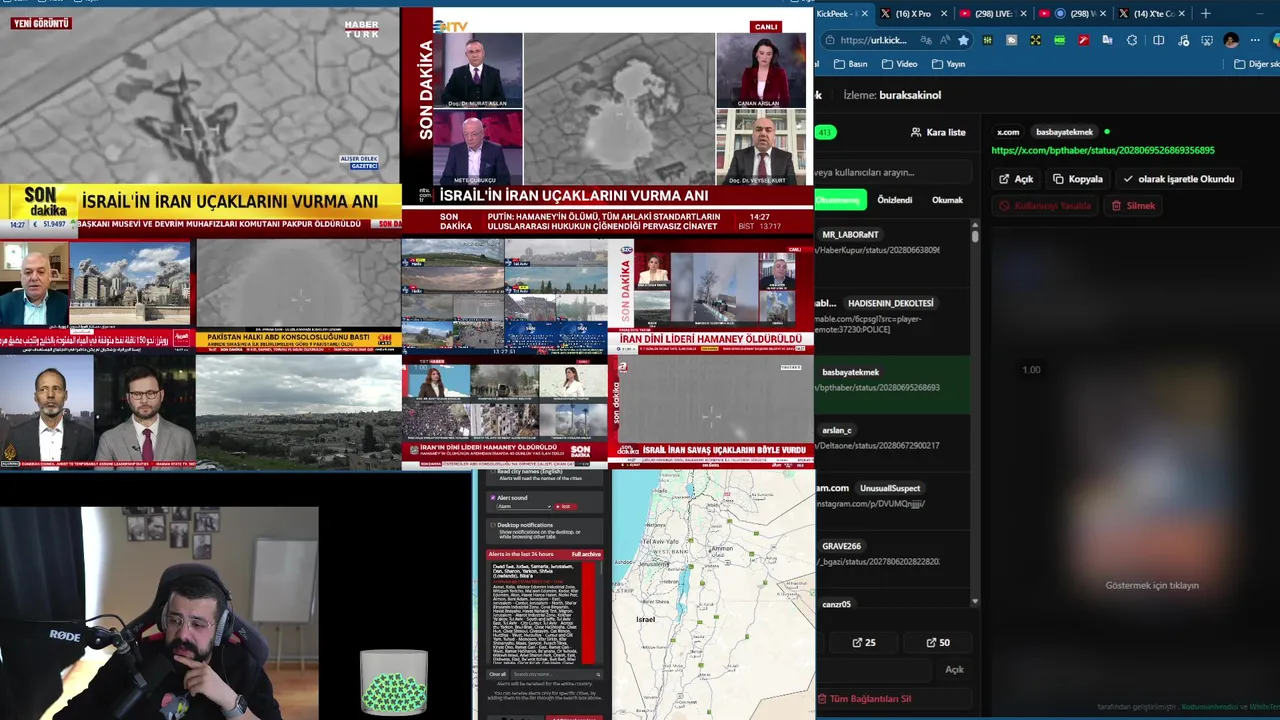Click the Silmek delete button

(1133, 206)
